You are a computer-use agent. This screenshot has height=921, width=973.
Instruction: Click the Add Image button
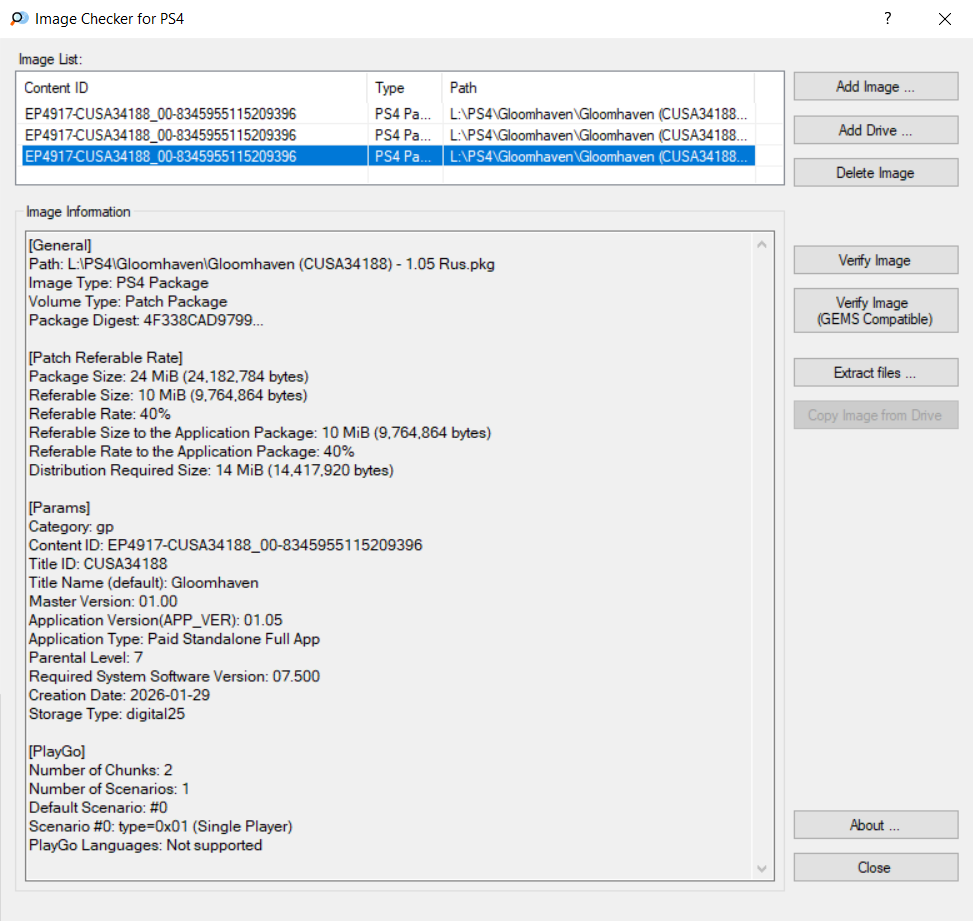875,87
